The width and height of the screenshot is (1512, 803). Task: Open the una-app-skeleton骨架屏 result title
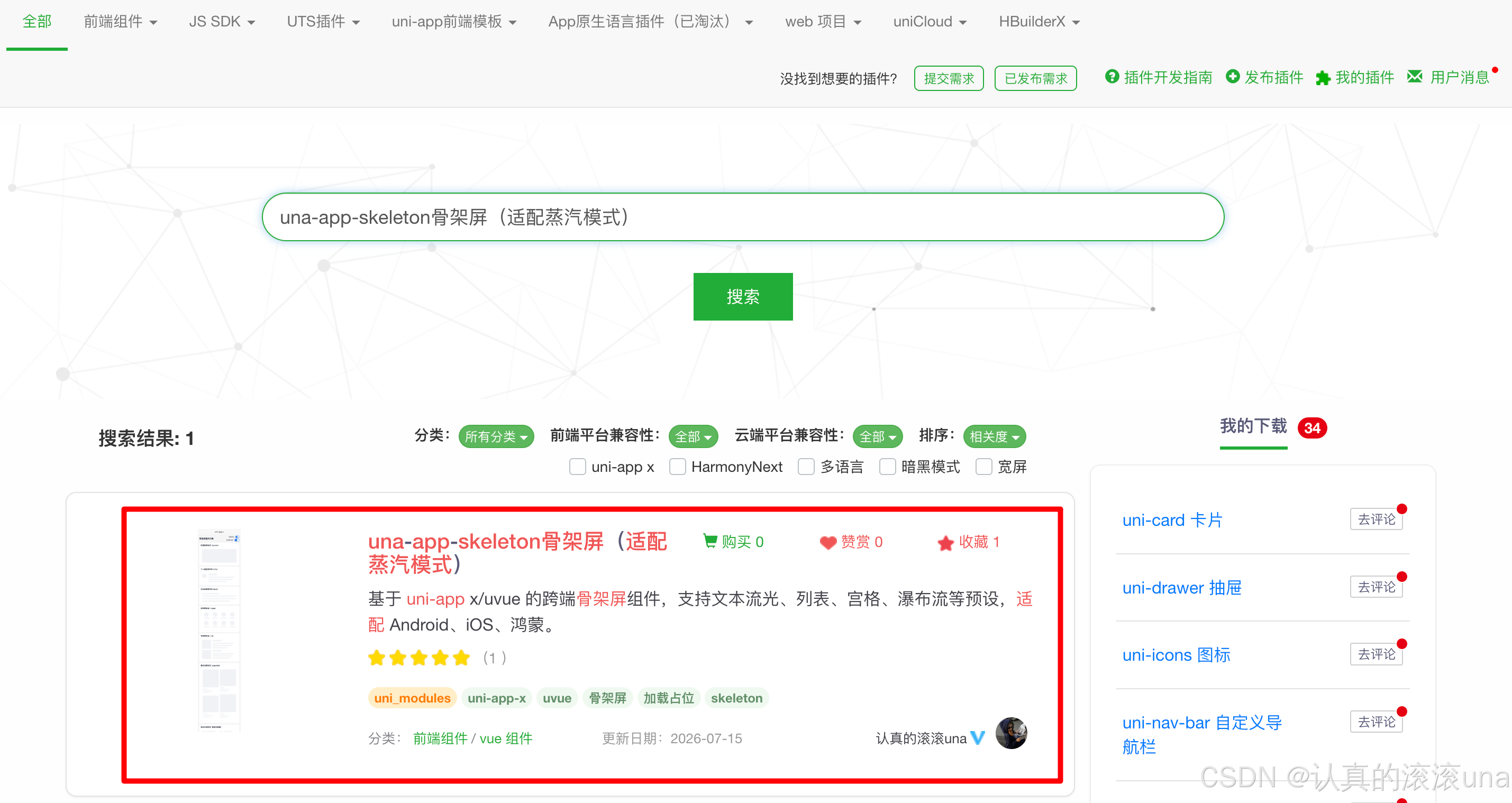point(517,552)
